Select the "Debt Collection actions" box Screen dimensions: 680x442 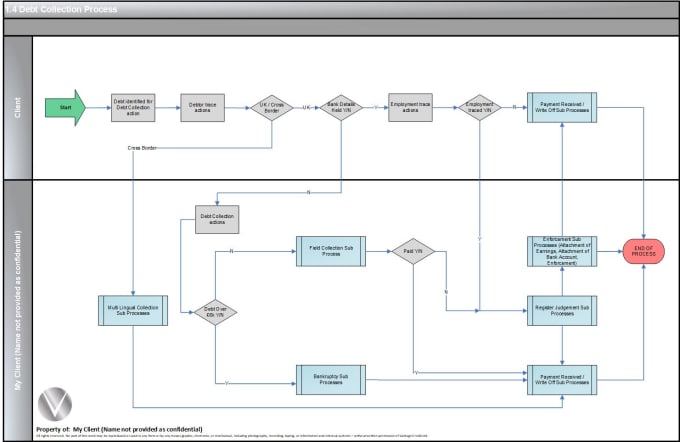coord(217,219)
